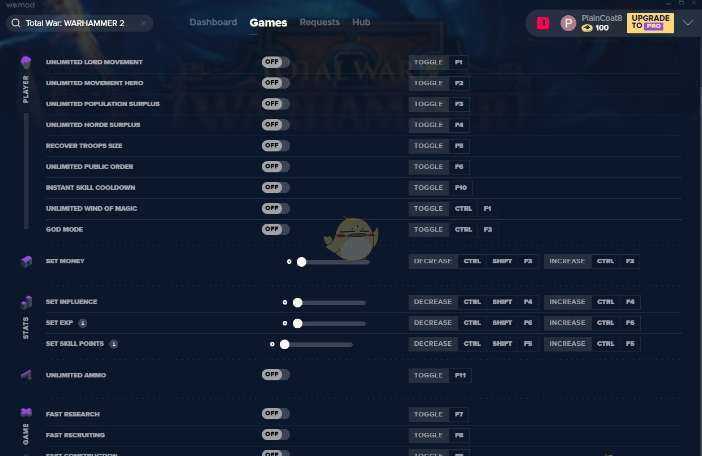This screenshot has width=702, height=456.
Task: Click Increase hotkey for Set Skill Points
Action: click(x=567, y=344)
